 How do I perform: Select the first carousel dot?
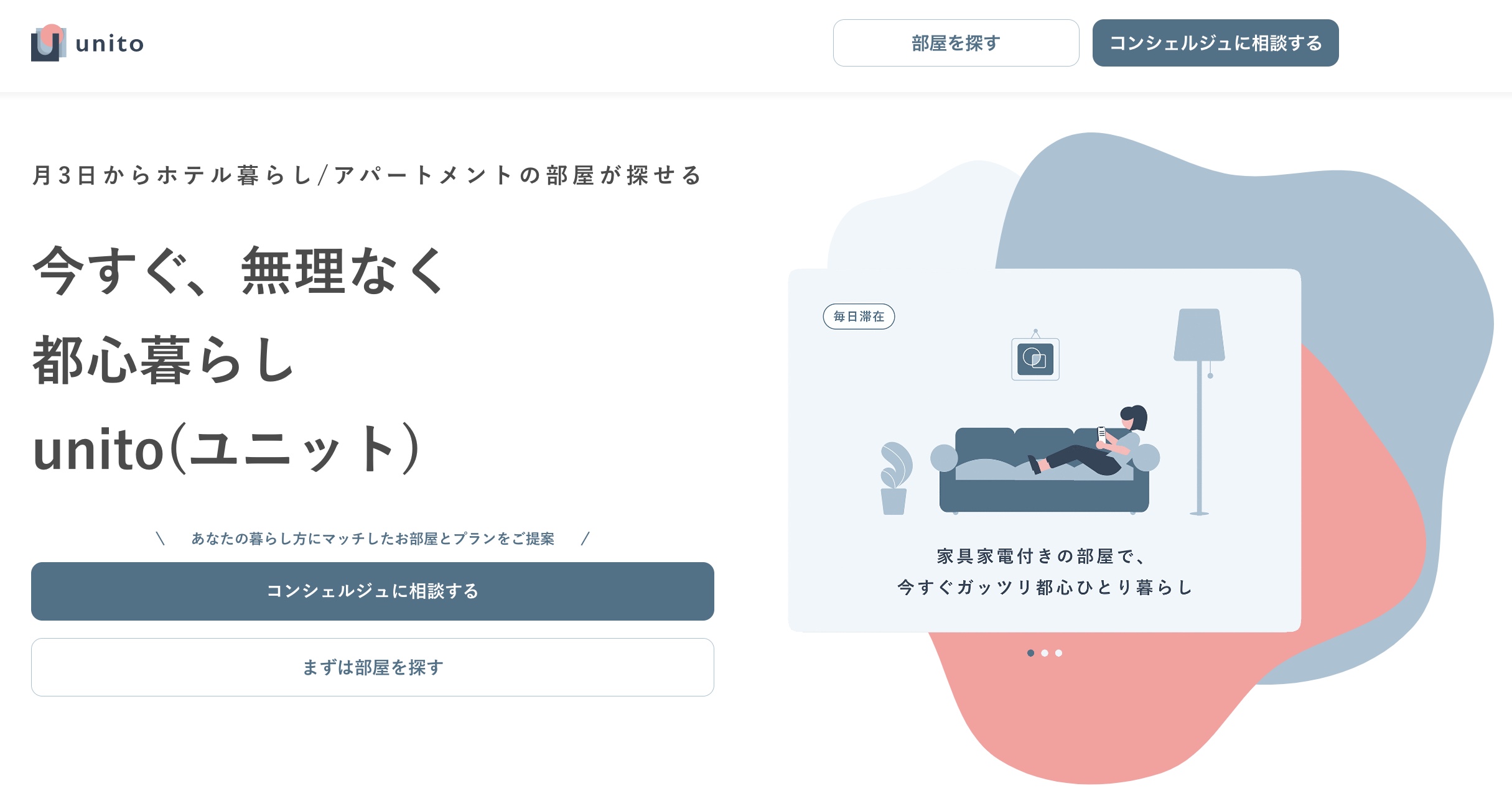coord(1030,653)
